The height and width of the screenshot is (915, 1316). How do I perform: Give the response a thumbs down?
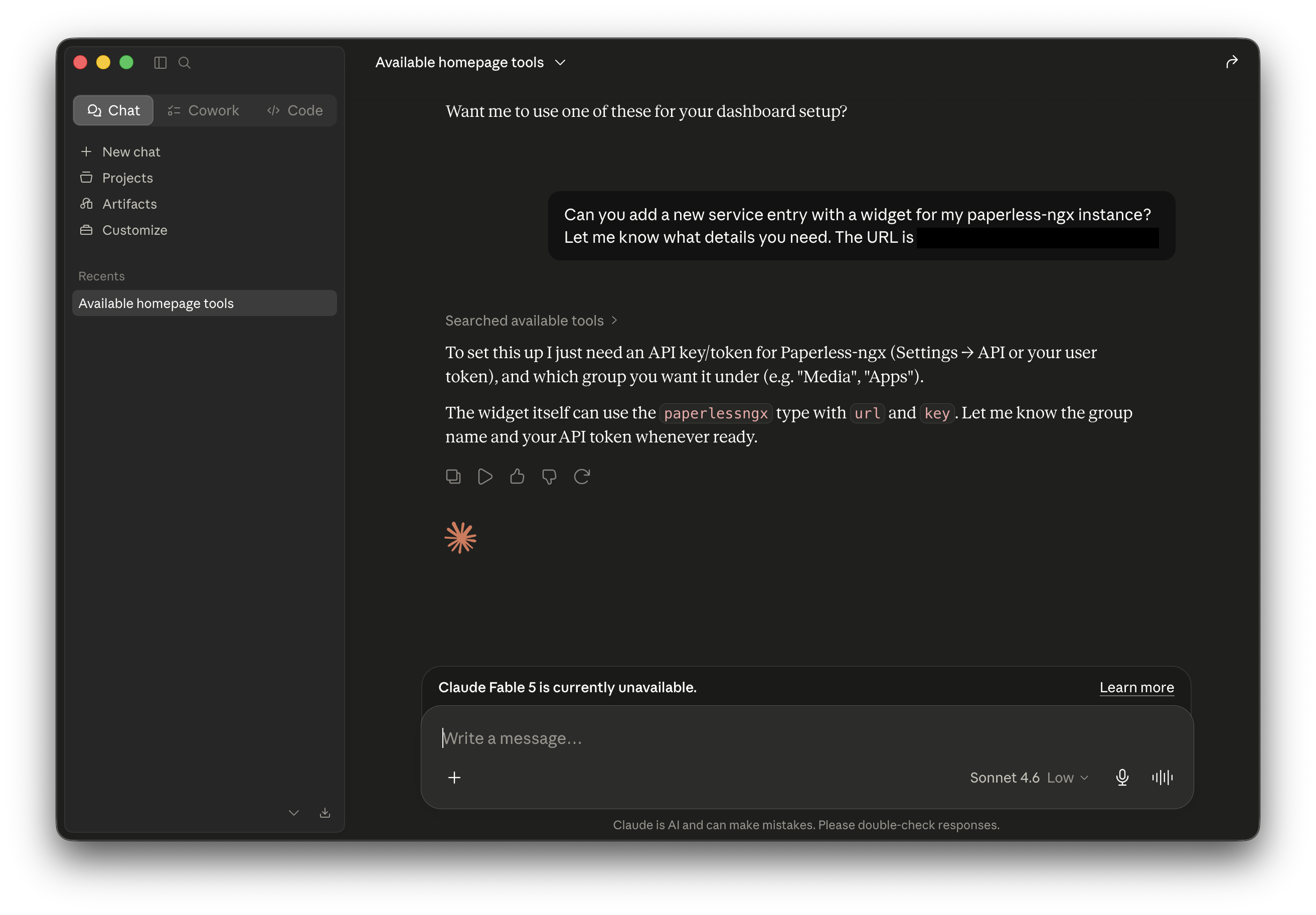click(549, 477)
